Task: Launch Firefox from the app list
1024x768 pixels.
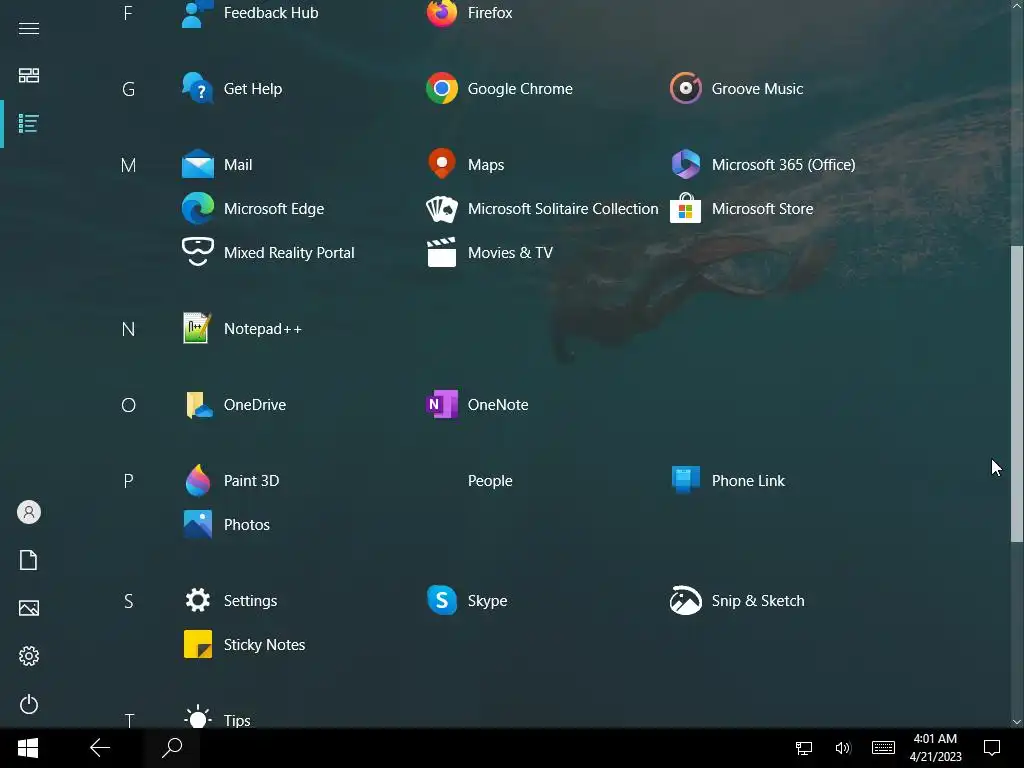Action: tap(441, 13)
